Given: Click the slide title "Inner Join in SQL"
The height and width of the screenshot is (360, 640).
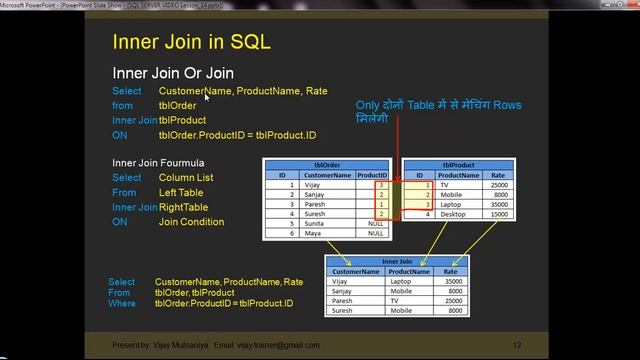Looking at the screenshot, I should click(x=191, y=42).
